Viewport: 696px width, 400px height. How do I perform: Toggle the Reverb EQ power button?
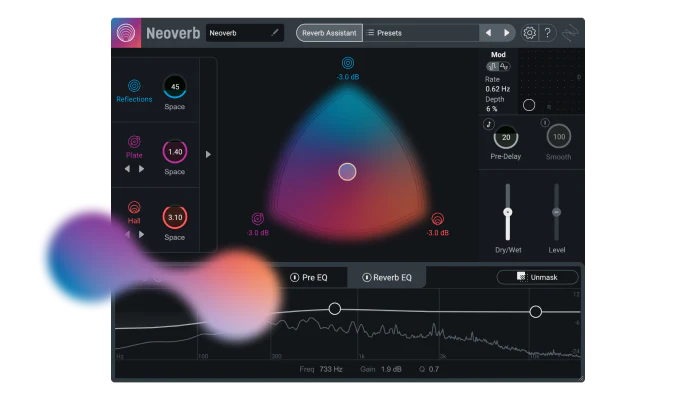[x=367, y=277]
